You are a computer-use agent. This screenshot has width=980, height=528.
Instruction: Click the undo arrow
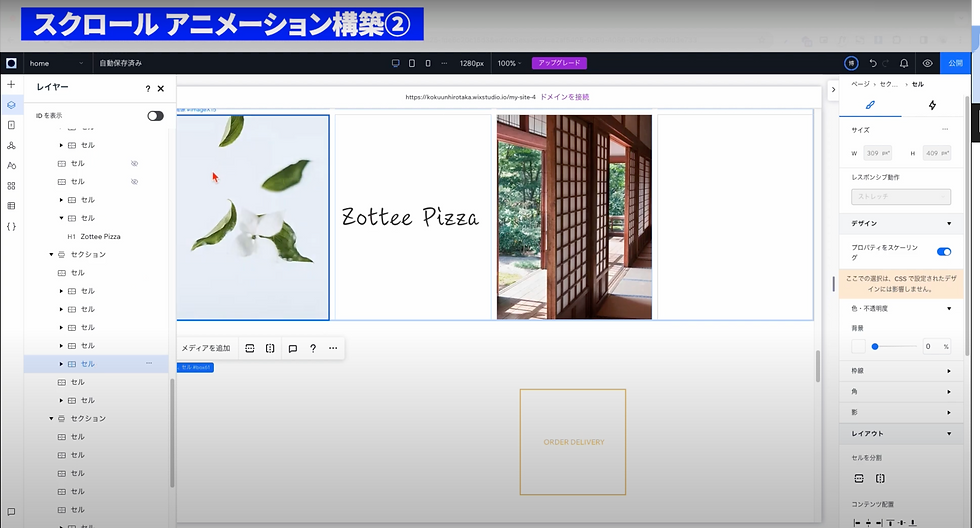tap(872, 63)
